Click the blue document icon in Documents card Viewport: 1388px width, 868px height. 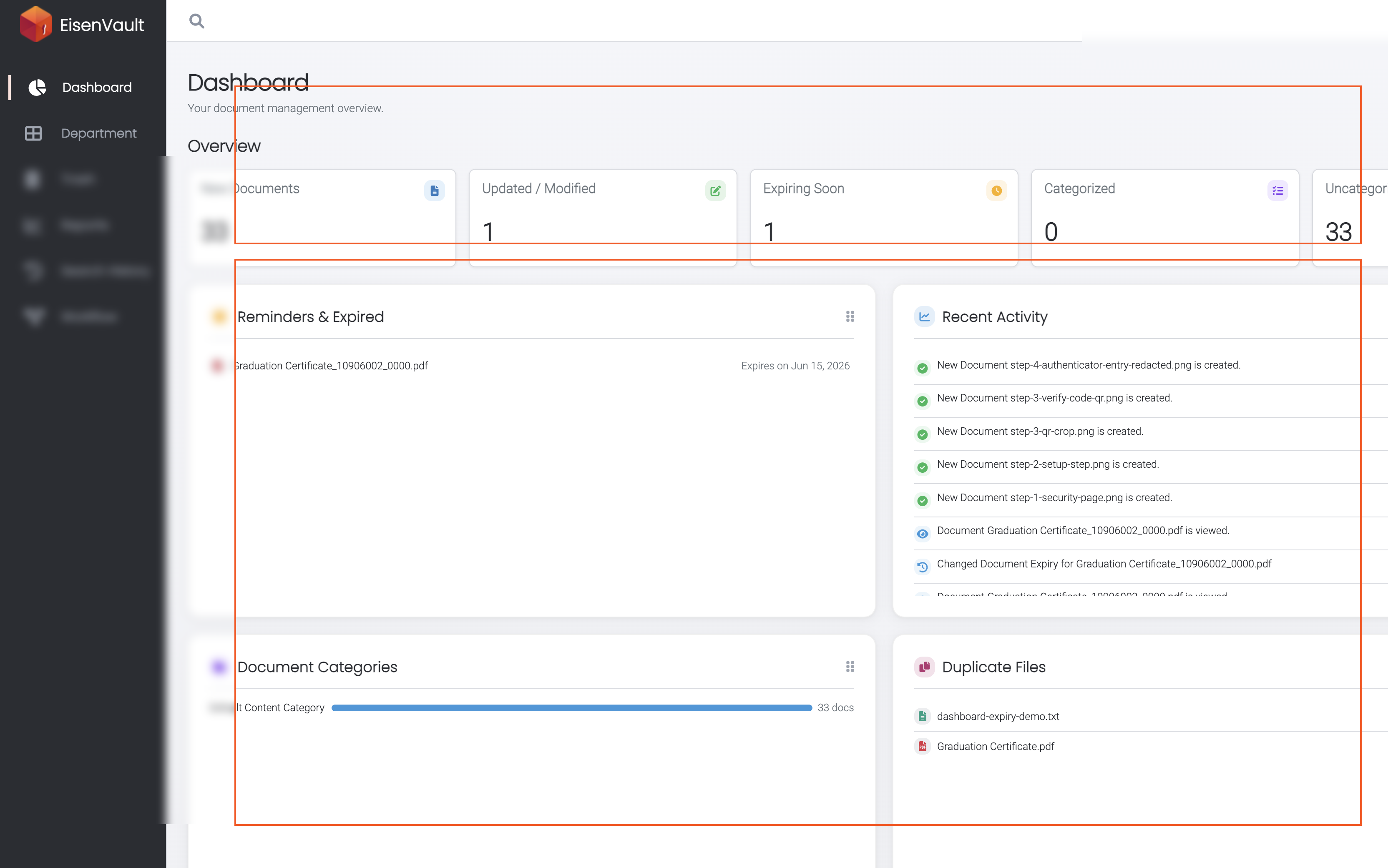(x=435, y=191)
